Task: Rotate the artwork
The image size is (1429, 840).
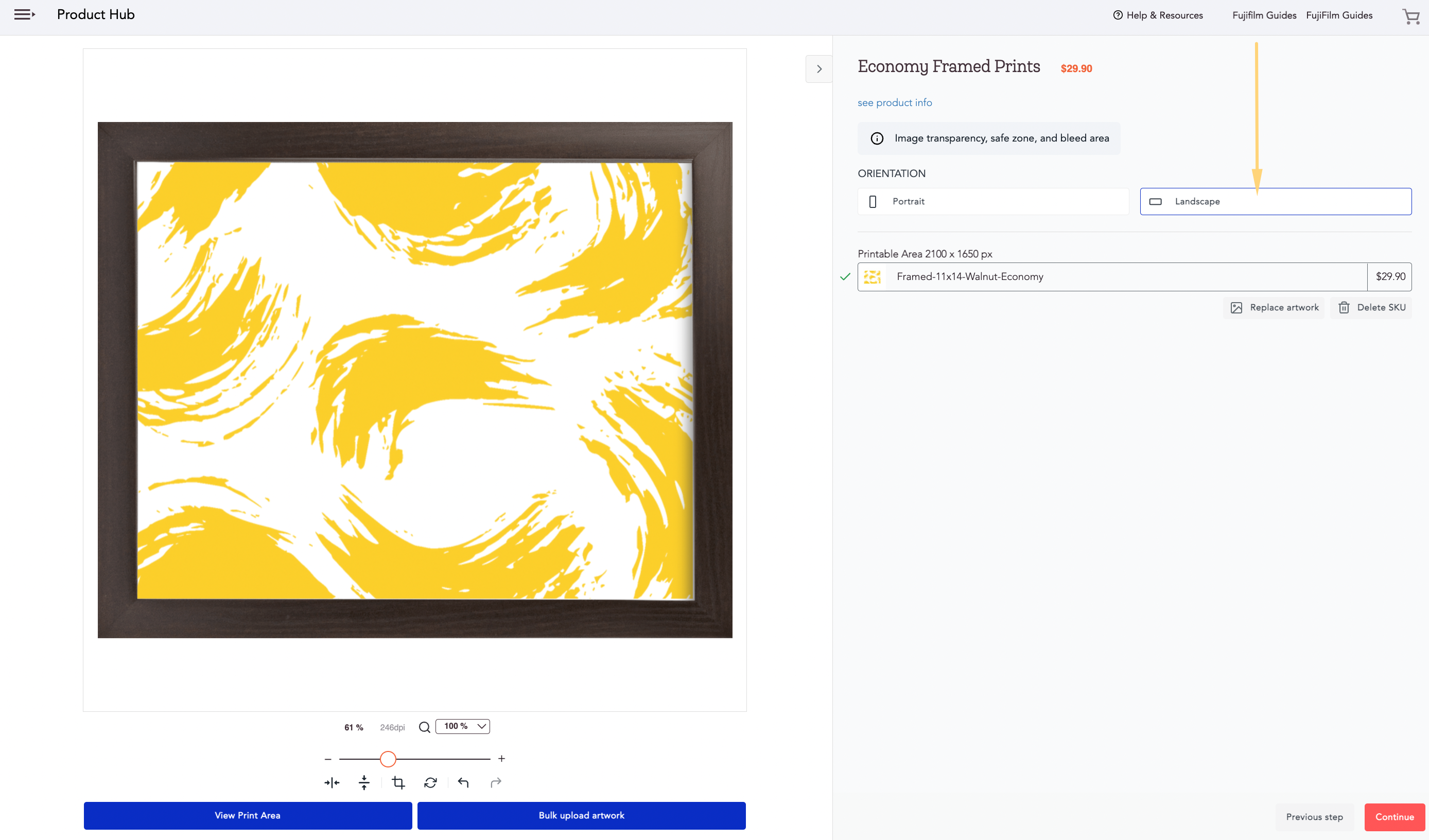Action: pyautogui.click(x=430, y=783)
